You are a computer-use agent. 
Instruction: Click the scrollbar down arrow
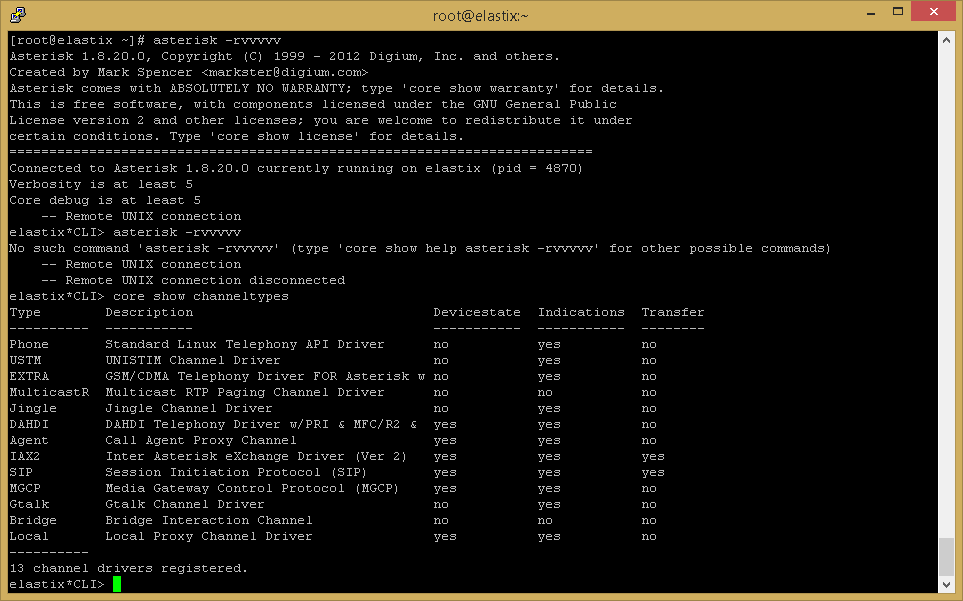pos(946,585)
